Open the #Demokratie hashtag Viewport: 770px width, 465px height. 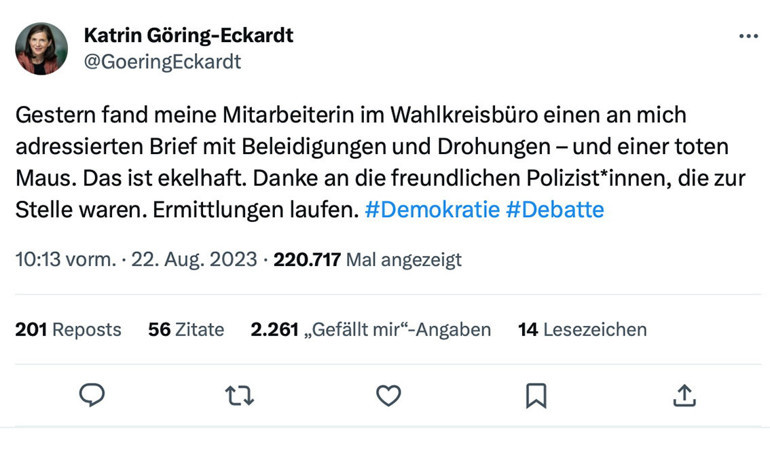[432, 210]
